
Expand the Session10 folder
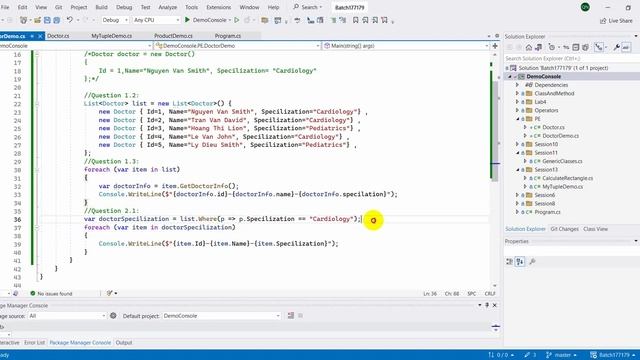pyautogui.click(x=517, y=144)
